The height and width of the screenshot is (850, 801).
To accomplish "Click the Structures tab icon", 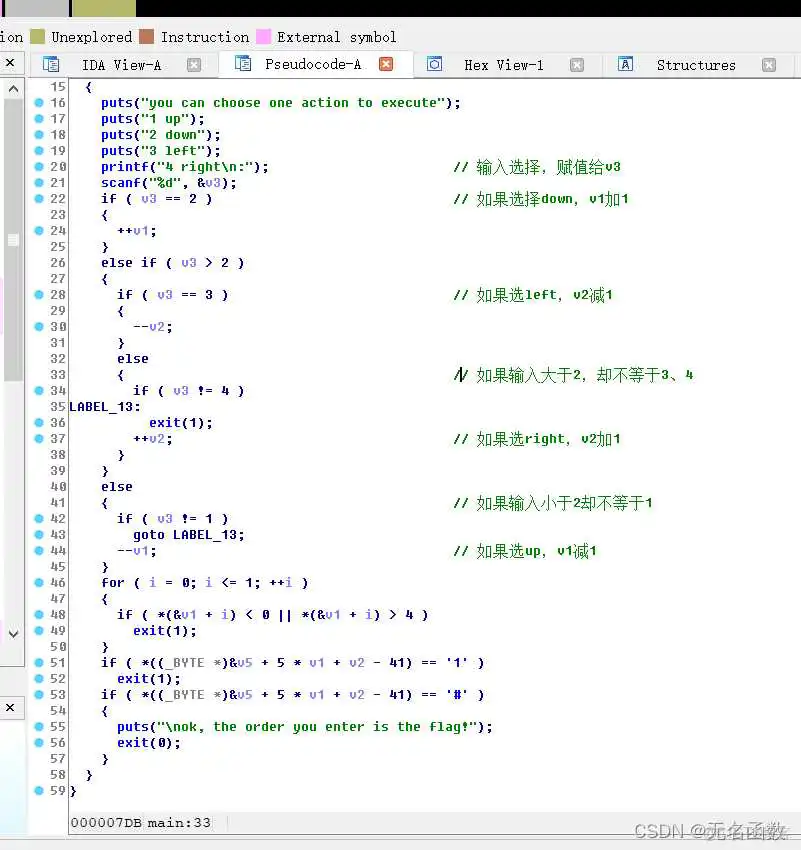I will click(x=625, y=64).
